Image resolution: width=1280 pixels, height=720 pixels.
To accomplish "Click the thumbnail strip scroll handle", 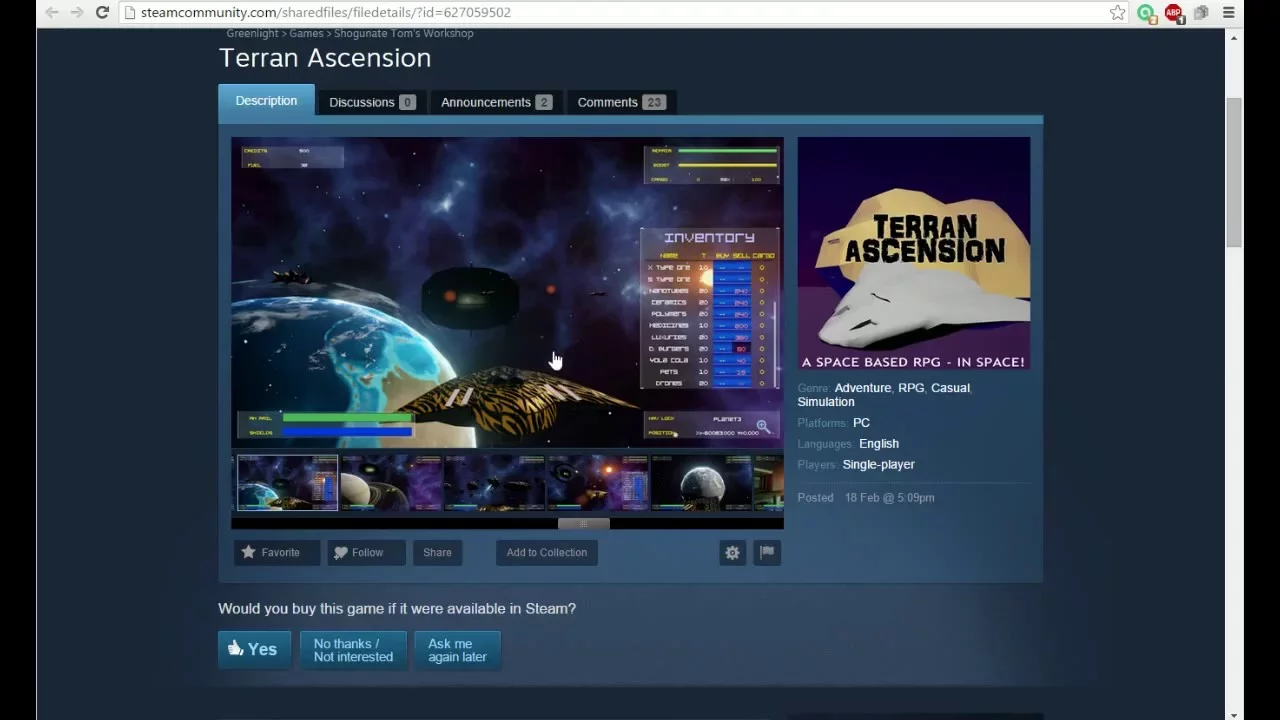I will (583, 523).
